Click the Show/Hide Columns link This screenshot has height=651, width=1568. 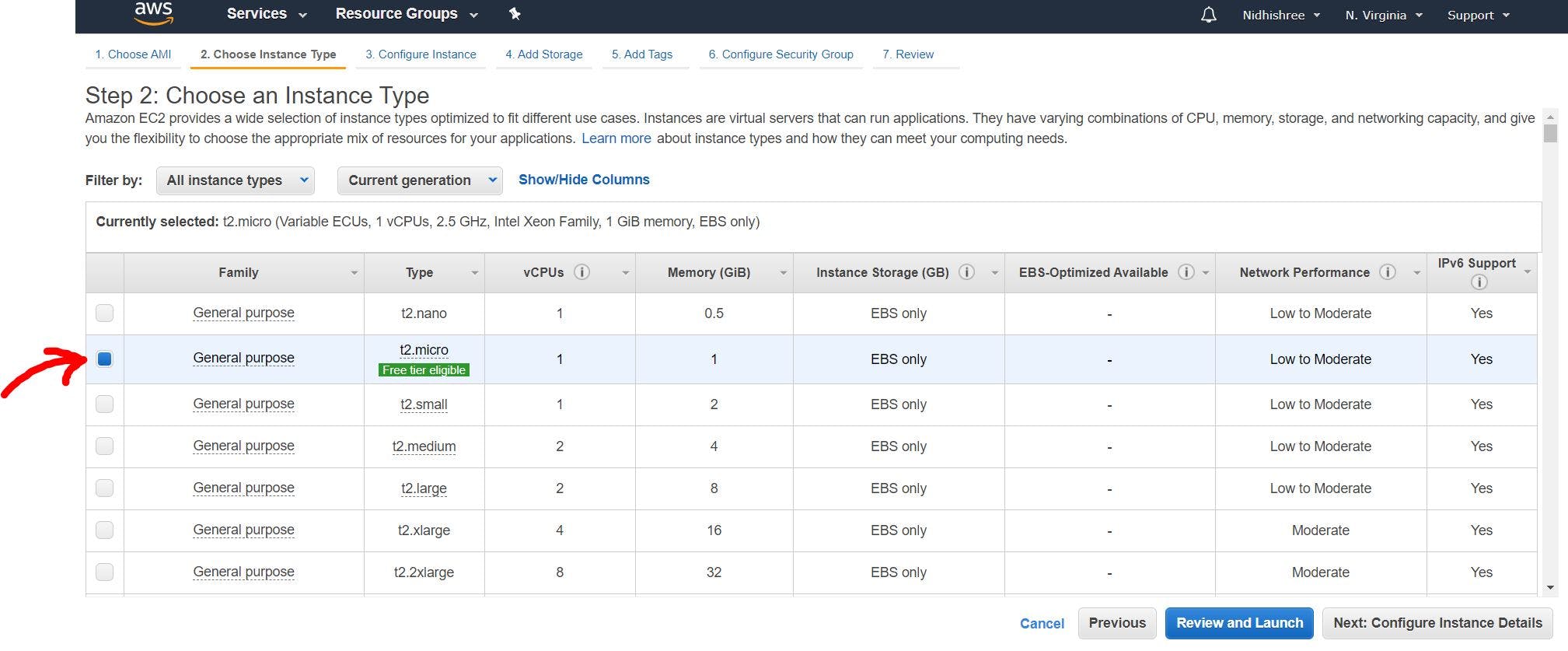point(584,180)
